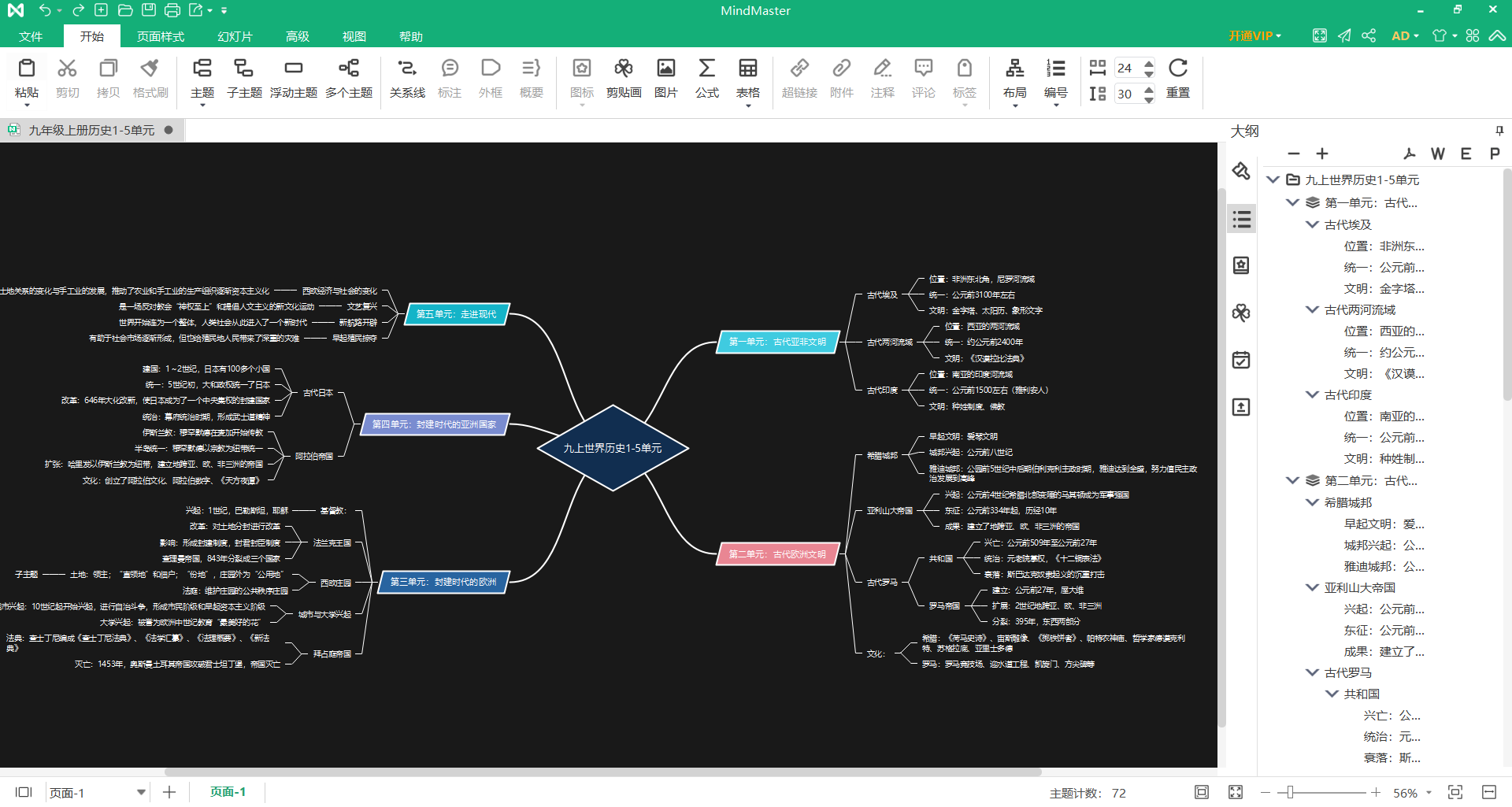This screenshot has height=807, width=1512.
Task: Expand outline with the plus button
Action: click(x=1322, y=154)
